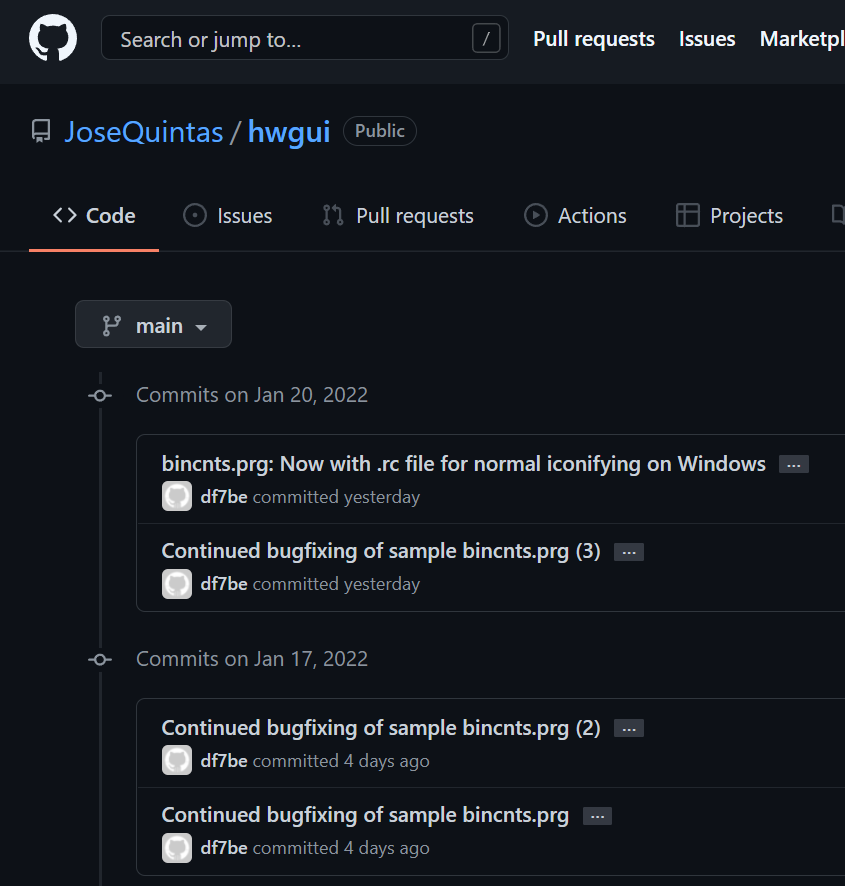Focus the Search or jump to field
The width and height of the screenshot is (845, 886).
coord(290,39)
